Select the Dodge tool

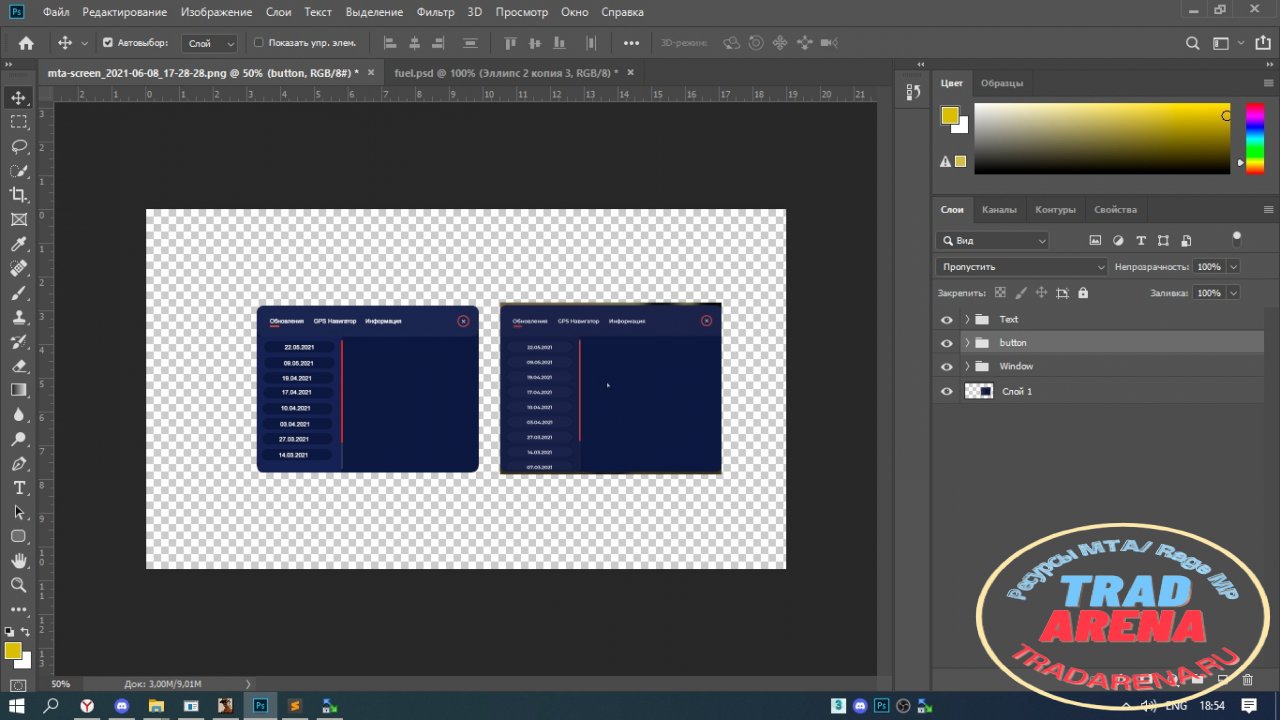[x=19, y=439]
